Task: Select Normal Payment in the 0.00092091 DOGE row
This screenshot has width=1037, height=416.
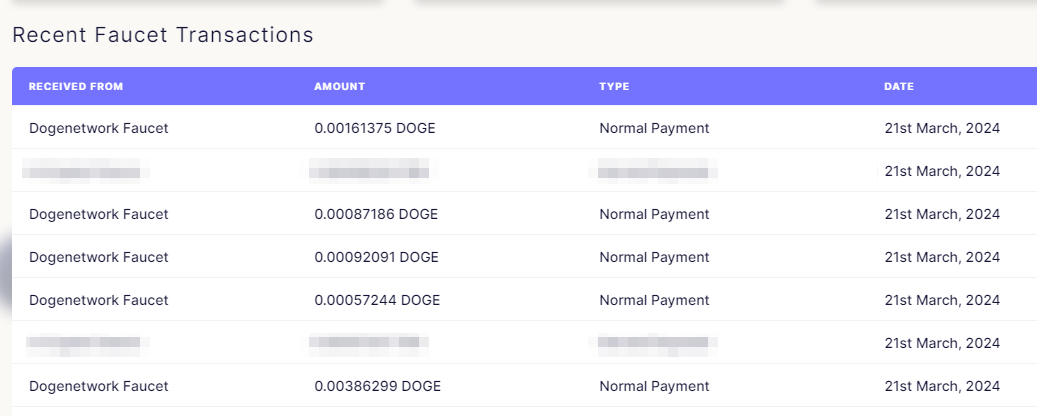Action: [654, 257]
